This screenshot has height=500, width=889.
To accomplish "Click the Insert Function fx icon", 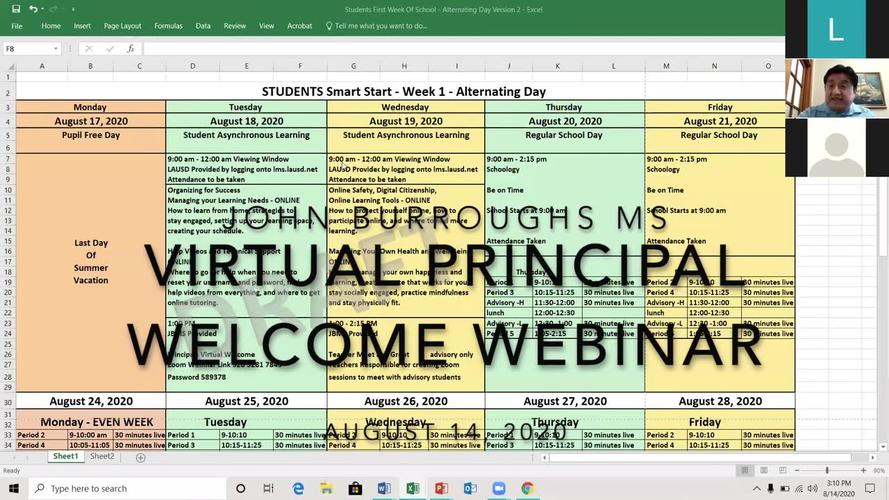I will click(130, 49).
